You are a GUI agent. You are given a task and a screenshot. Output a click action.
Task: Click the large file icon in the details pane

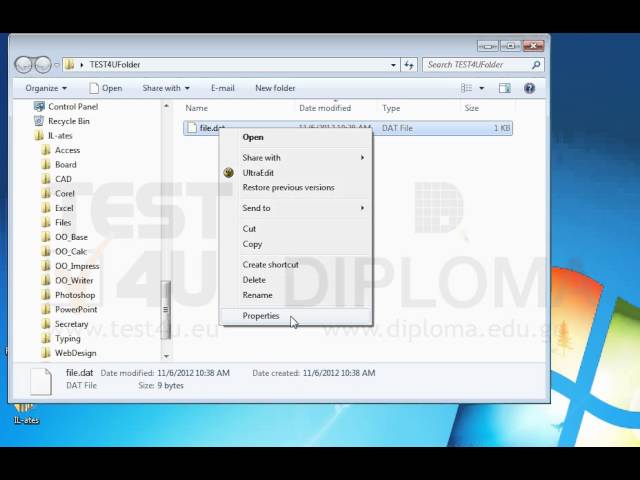coord(41,381)
